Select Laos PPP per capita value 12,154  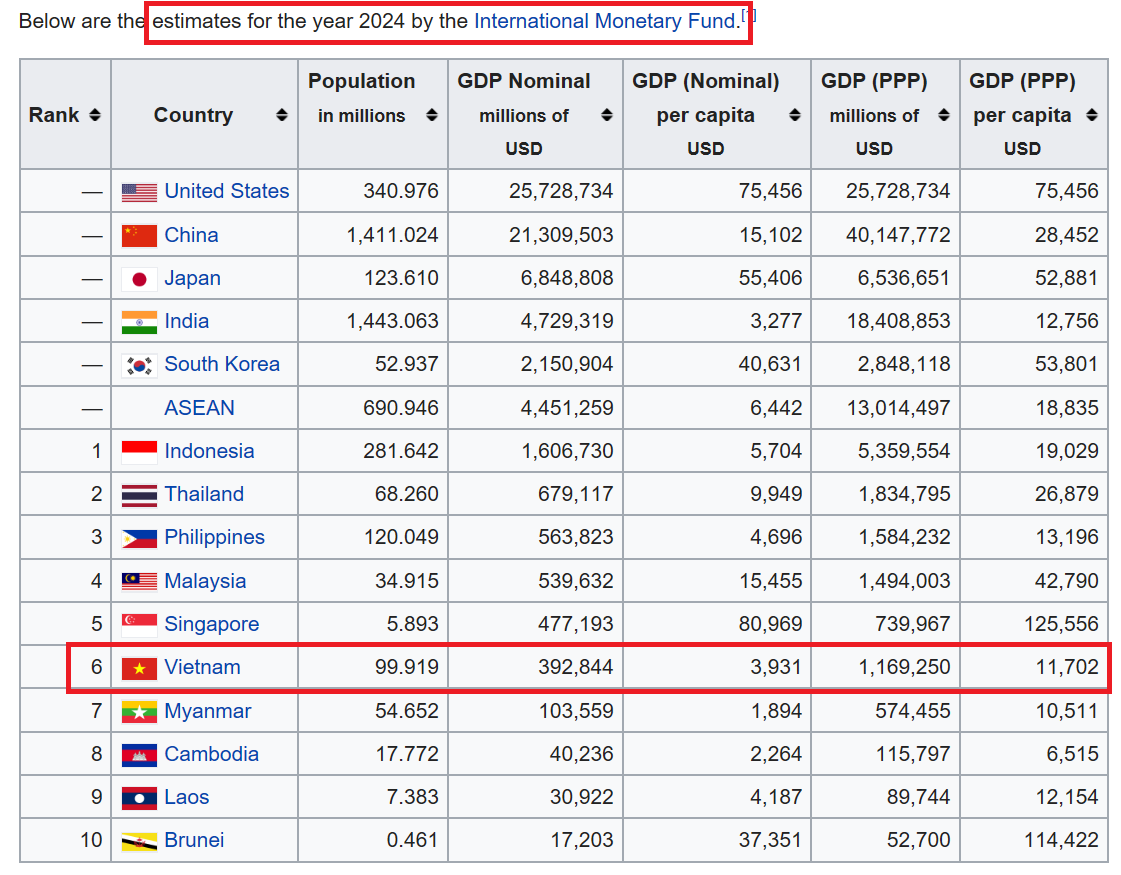pyautogui.click(x=1066, y=797)
